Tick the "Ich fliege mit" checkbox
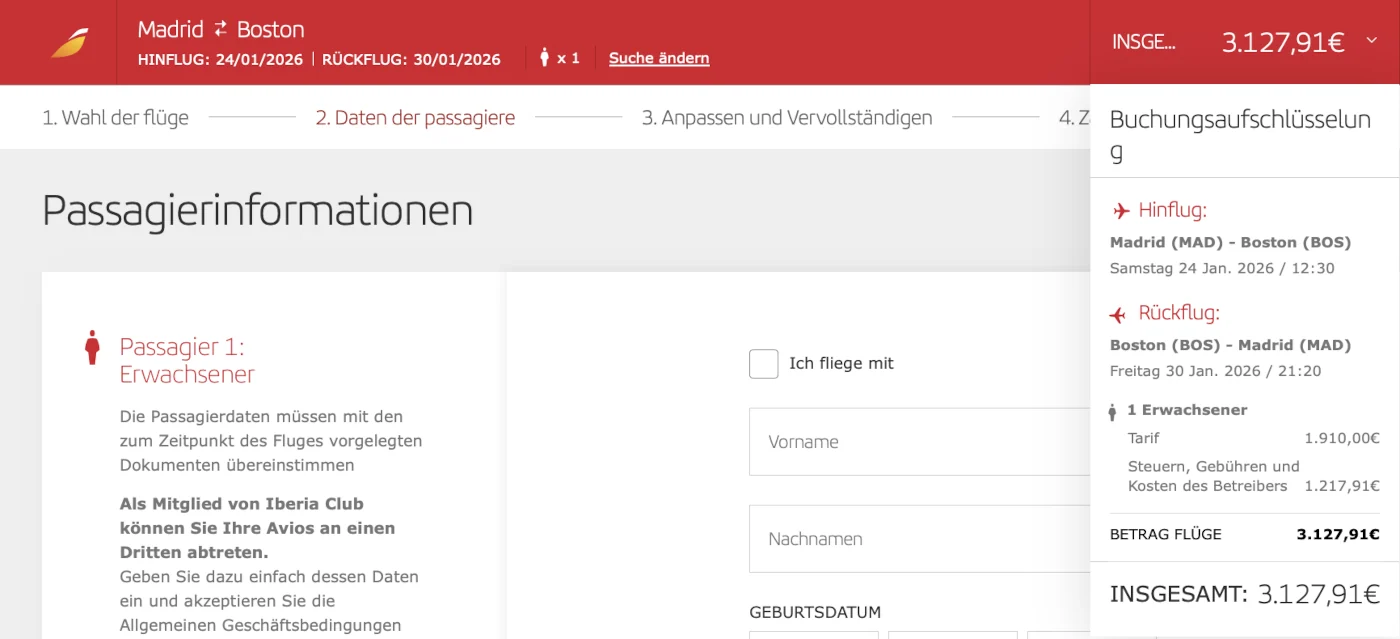 pyautogui.click(x=763, y=364)
